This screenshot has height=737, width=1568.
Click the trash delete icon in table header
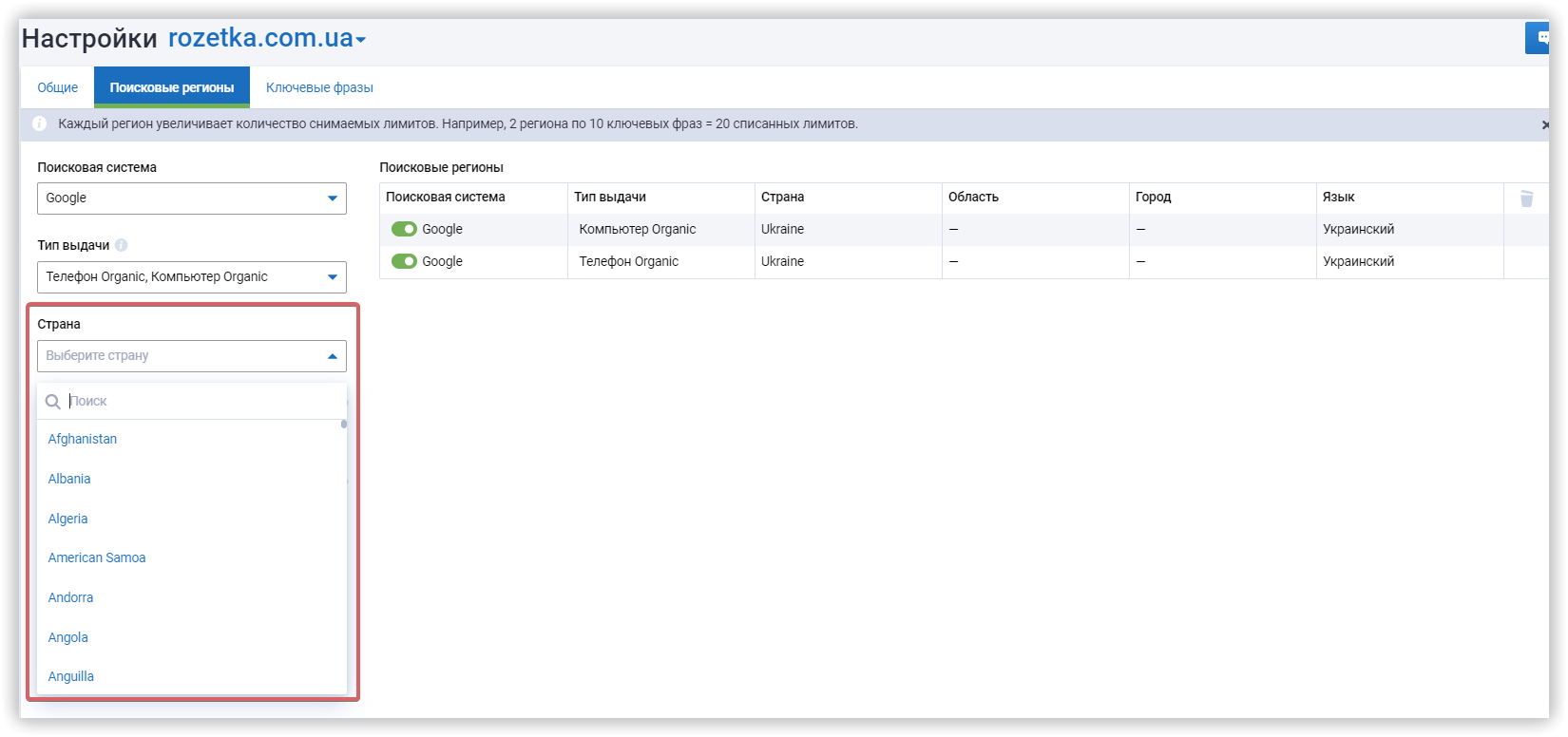click(1526, 198)
